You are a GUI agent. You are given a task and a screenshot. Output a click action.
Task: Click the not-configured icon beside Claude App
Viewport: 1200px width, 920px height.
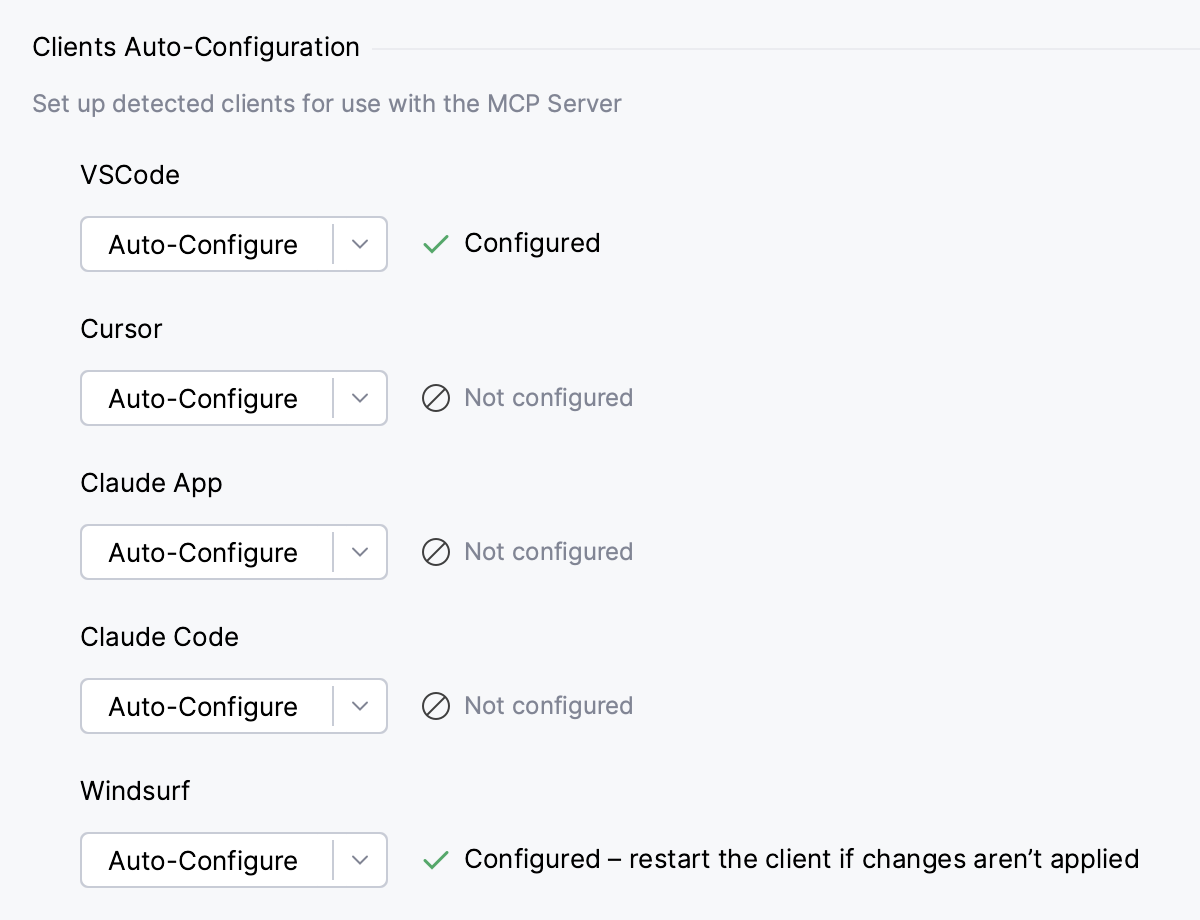coord(436,552)
